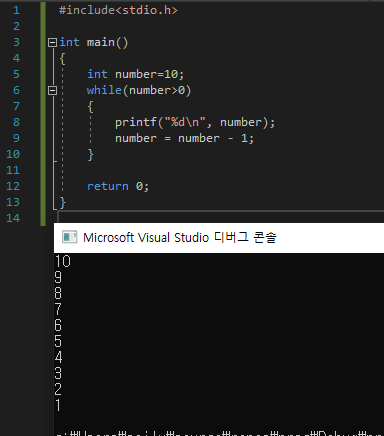Click the 'while' keyword in code

point(104,90)
